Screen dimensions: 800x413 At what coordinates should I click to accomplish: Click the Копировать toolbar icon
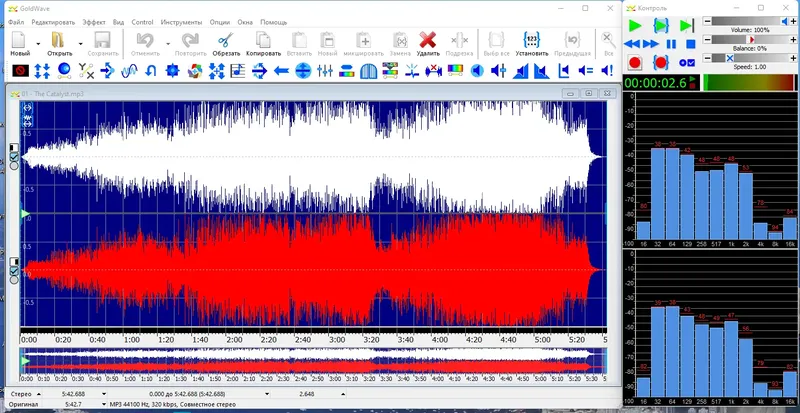(263, 40)
